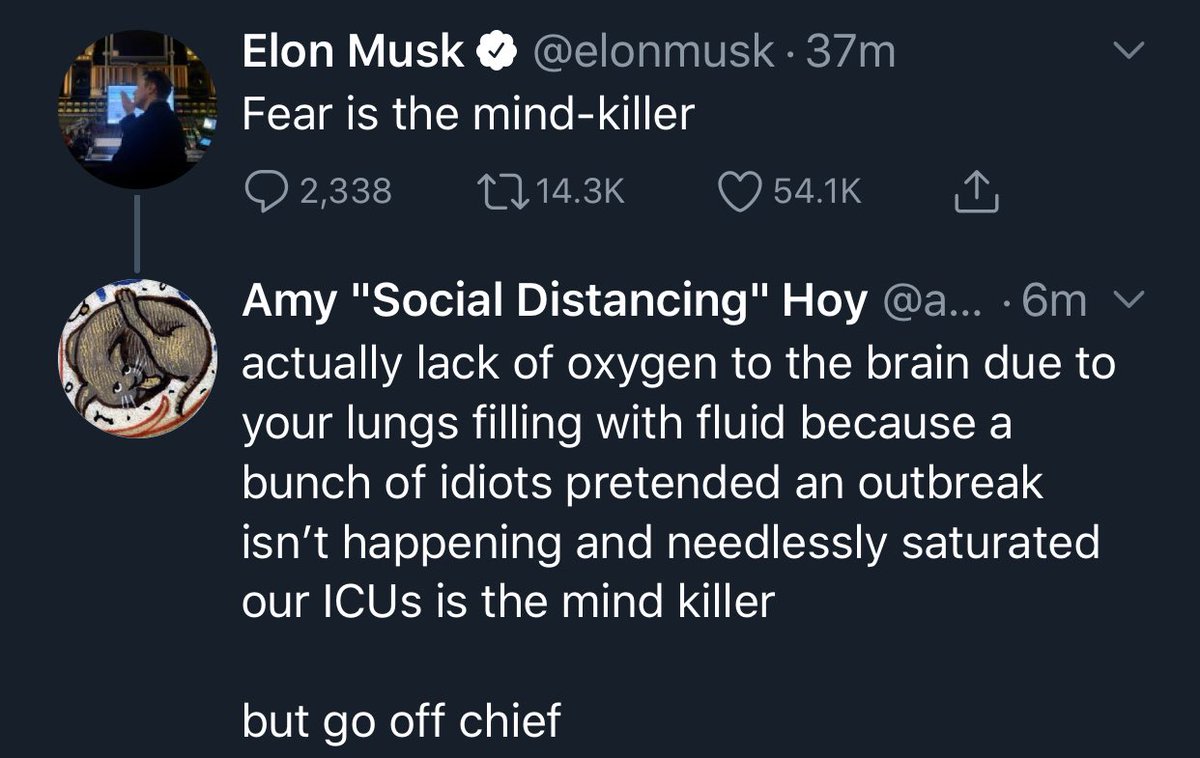Click Amy "Social Distancing" Hoy's name
Screen dimensions: 1200x758
click(553, 302)
